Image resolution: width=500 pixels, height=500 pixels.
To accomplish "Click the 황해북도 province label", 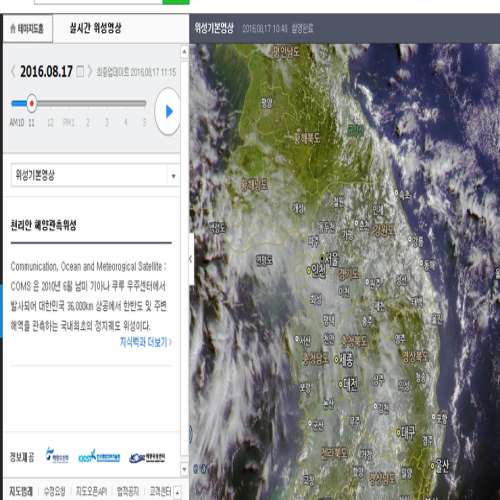I will click(307, 138).
